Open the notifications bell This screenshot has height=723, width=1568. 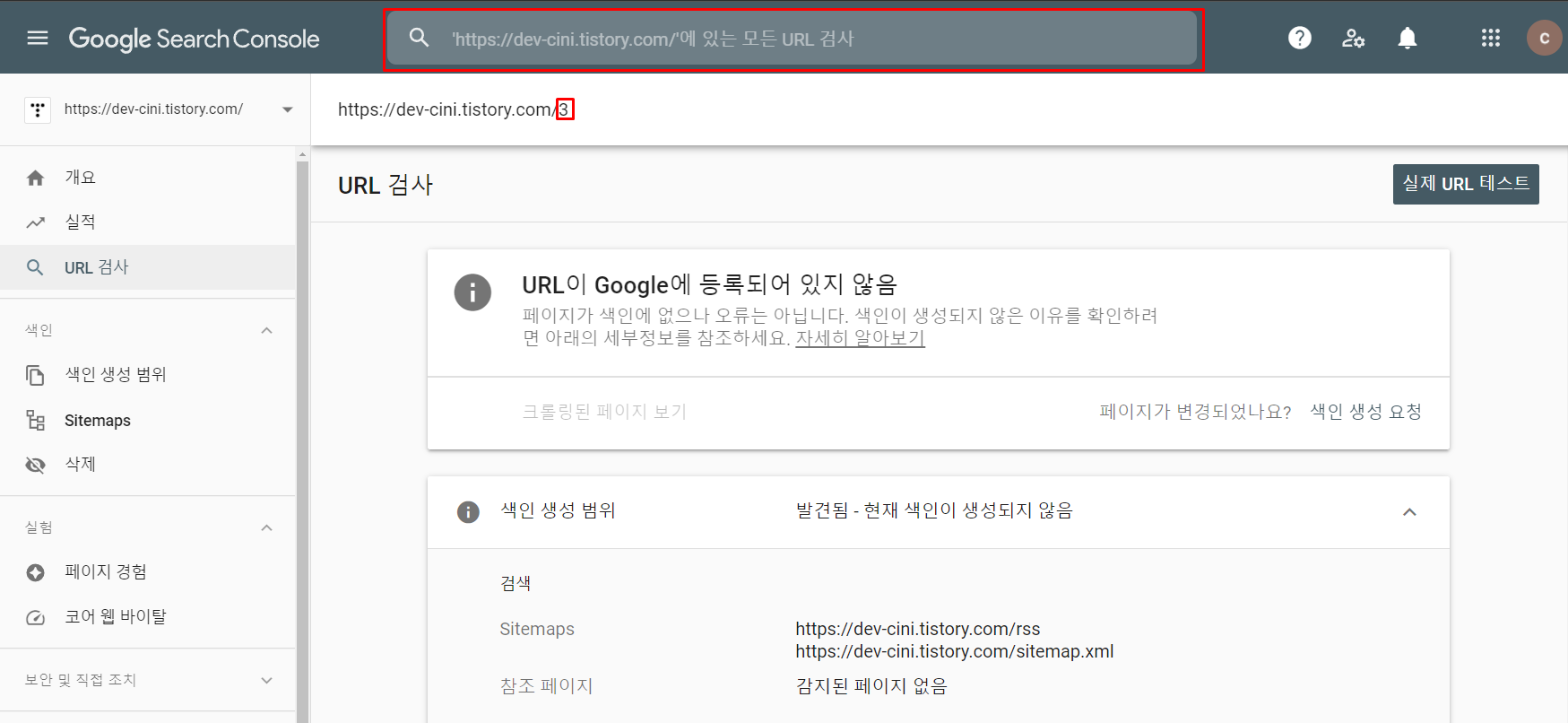pos(1408,38)
